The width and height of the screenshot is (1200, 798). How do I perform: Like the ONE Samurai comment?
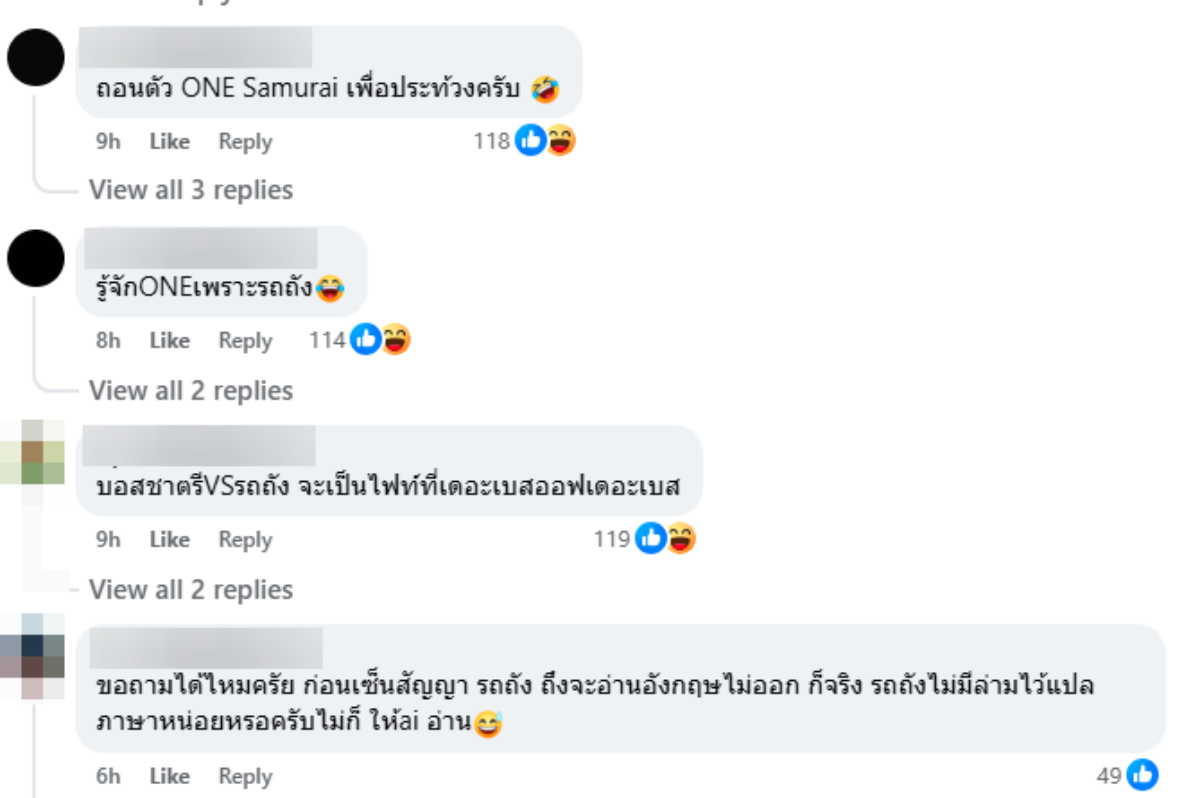tap(169, 142)
